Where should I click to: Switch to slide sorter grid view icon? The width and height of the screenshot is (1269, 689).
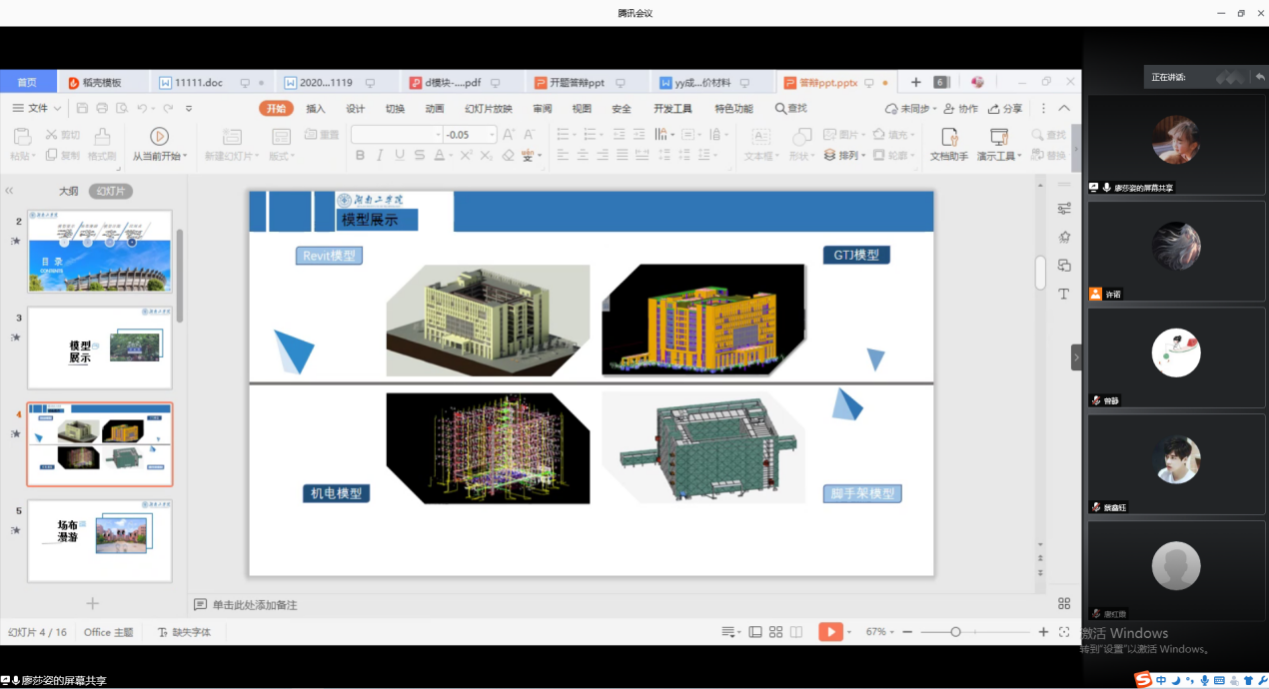tap(776, 632)
